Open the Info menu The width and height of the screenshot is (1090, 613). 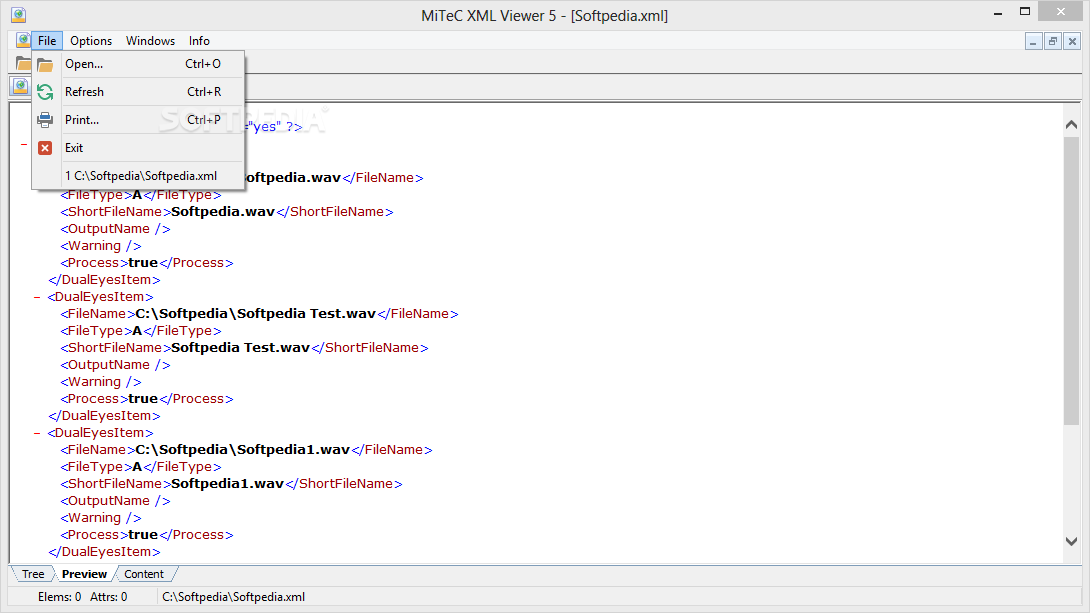tap(199, 40)
